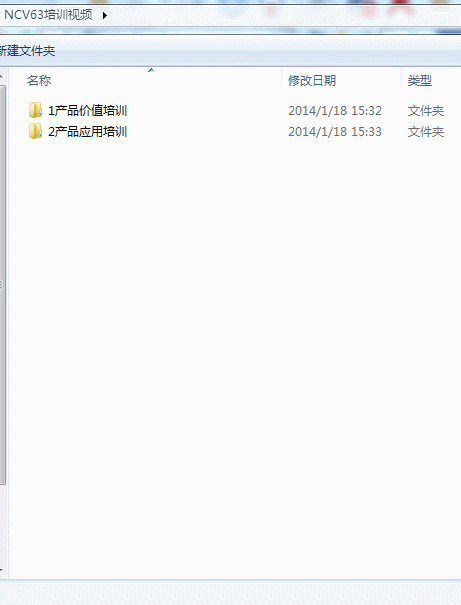Click the 新建文件夹 toolbar button

27,51
